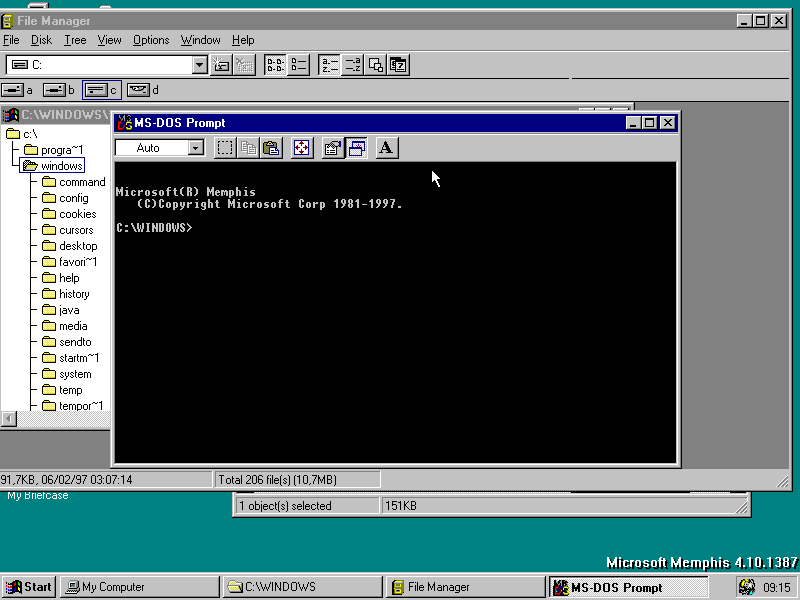Screen dimensions: 800x600
Task: Click the Paste icon in MS-DOS toolbar
Action: pos(270,148)
